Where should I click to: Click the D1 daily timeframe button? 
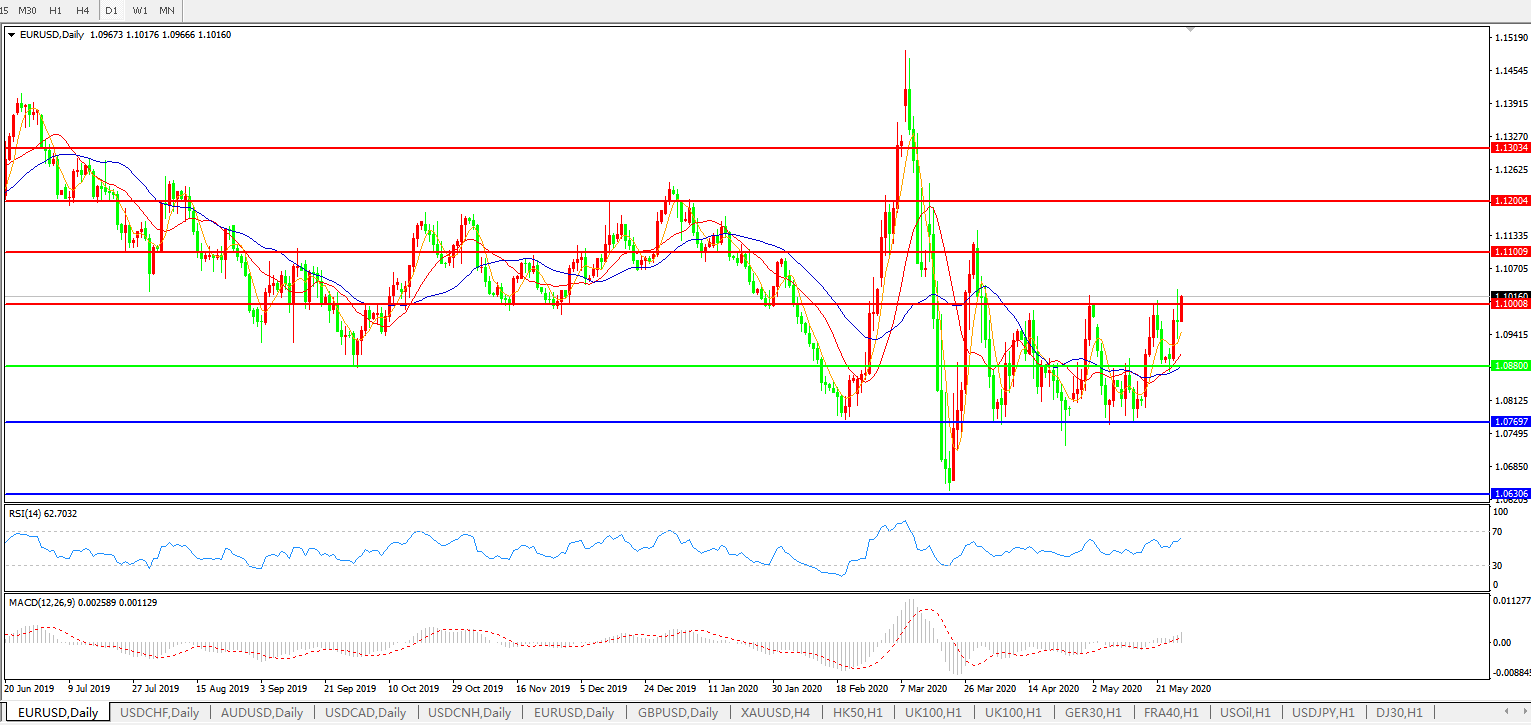(111, 10)
